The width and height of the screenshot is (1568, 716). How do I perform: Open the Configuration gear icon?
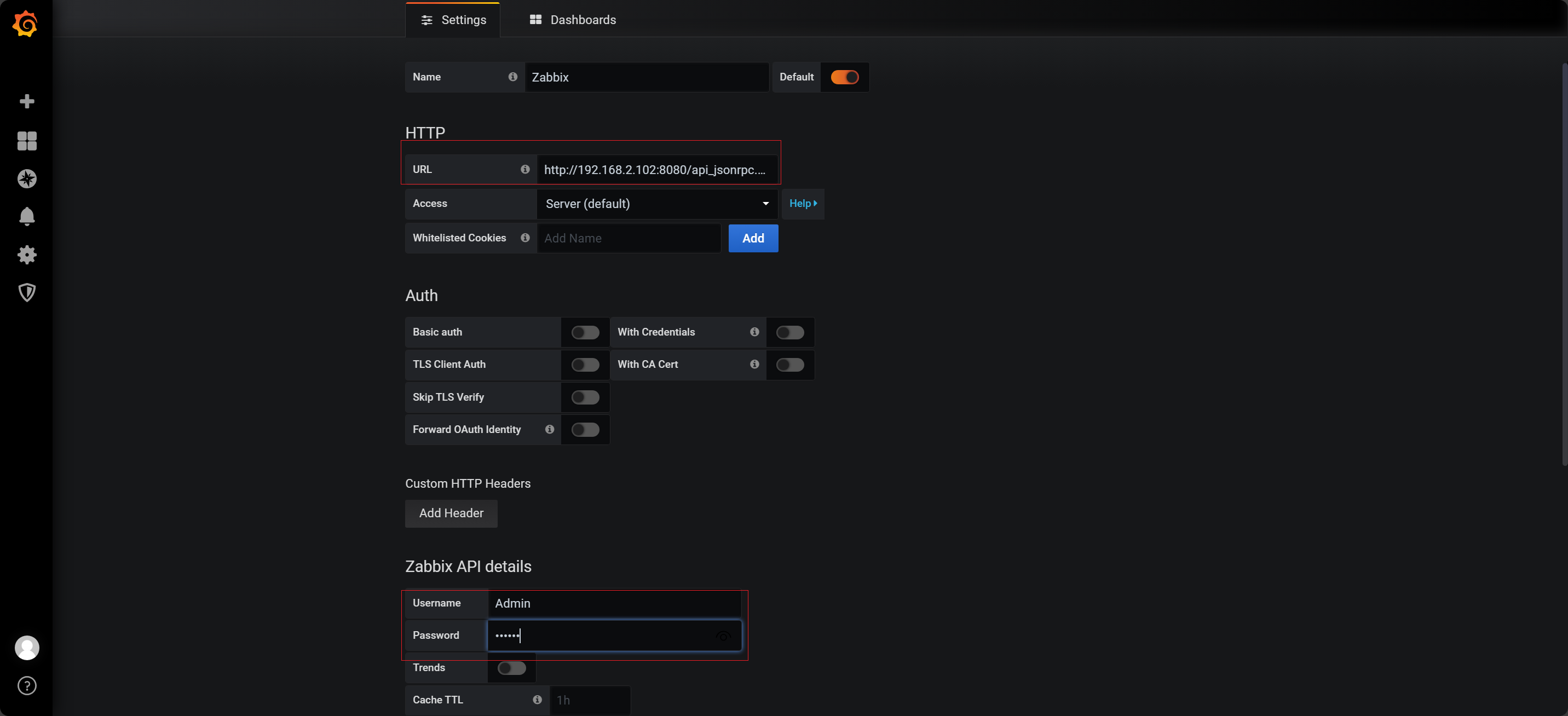pos(27,255)
